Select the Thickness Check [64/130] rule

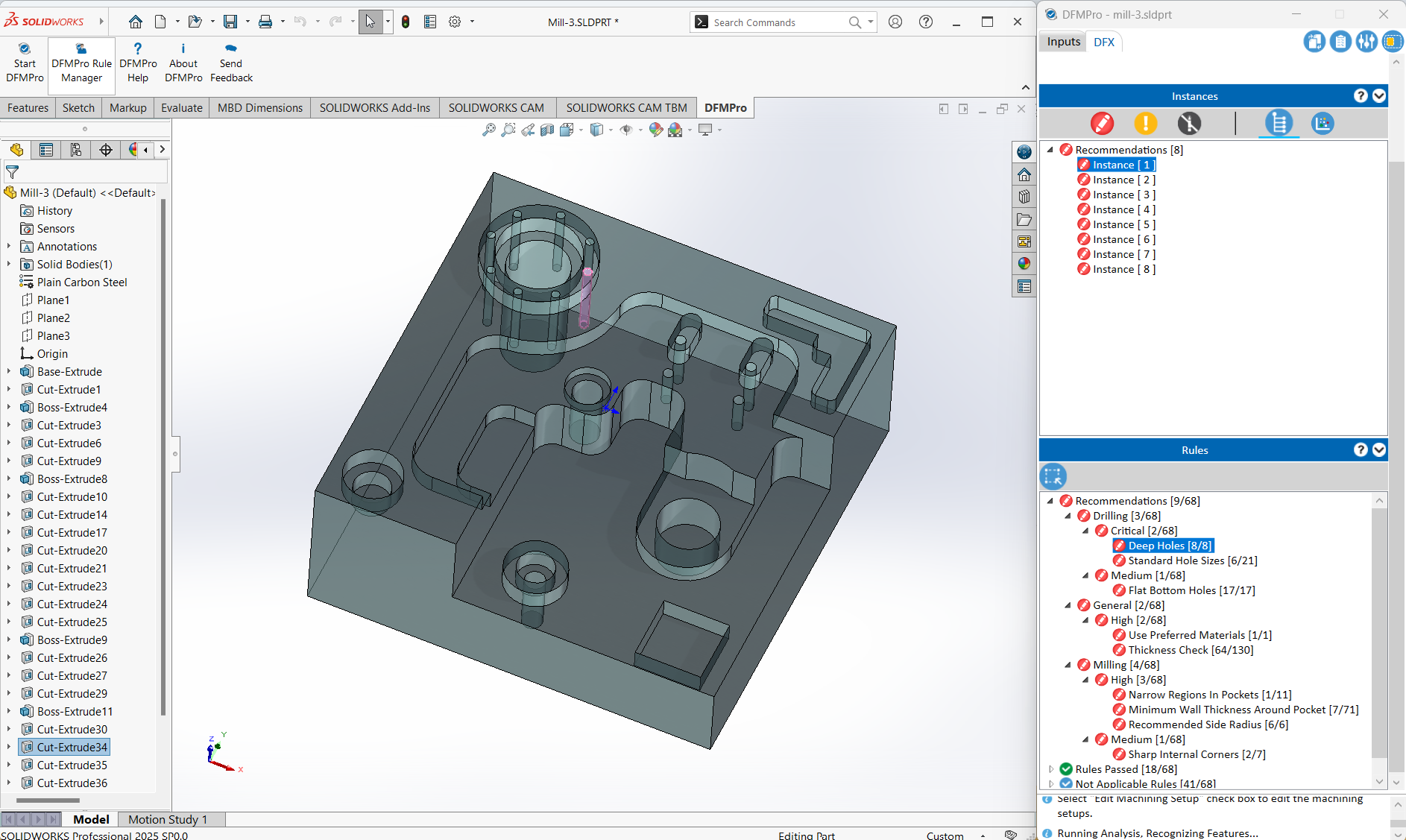coord(1191,650)
